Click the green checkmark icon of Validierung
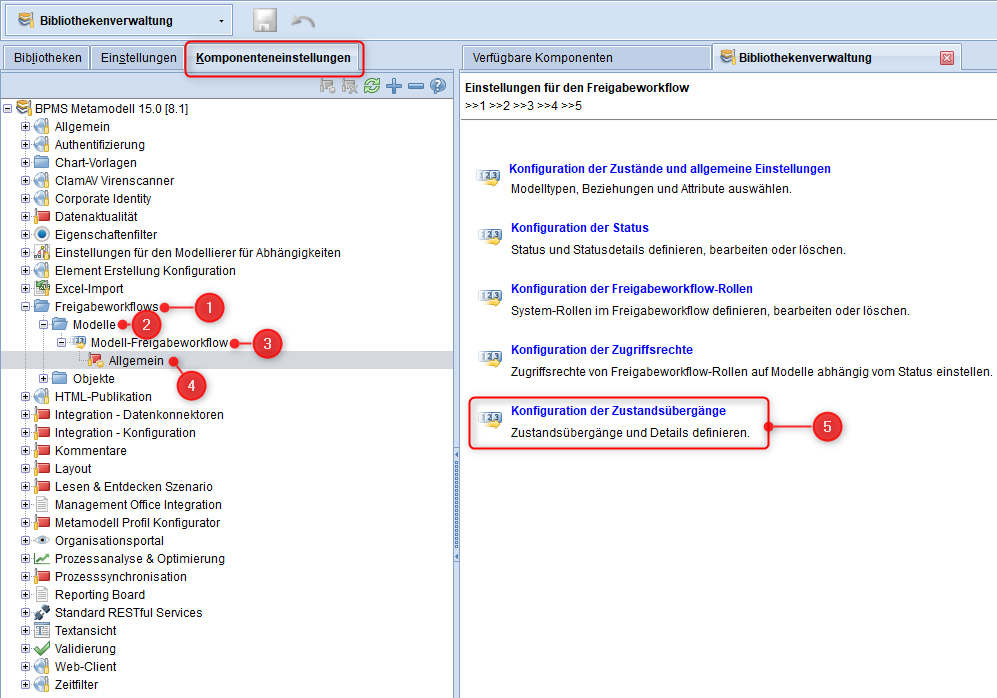 (x=42, y=648)
